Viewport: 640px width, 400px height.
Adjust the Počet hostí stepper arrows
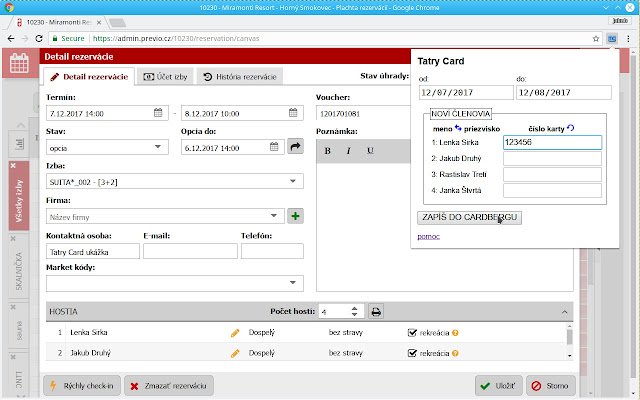coord(354,311)
